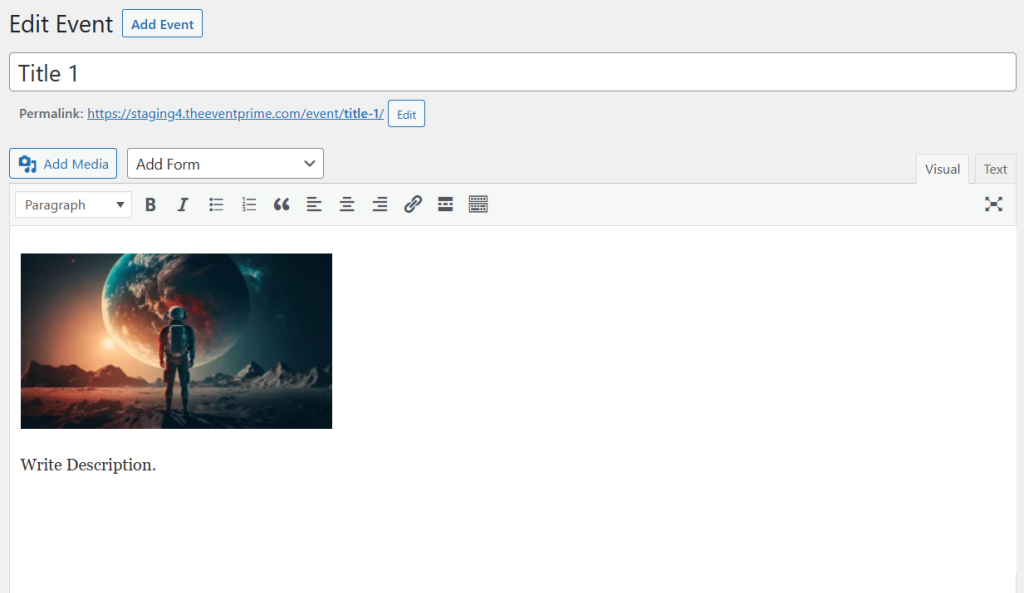Click the Add Event button
The width and height of the screenshot is (1024, 593).
point(161,23)
